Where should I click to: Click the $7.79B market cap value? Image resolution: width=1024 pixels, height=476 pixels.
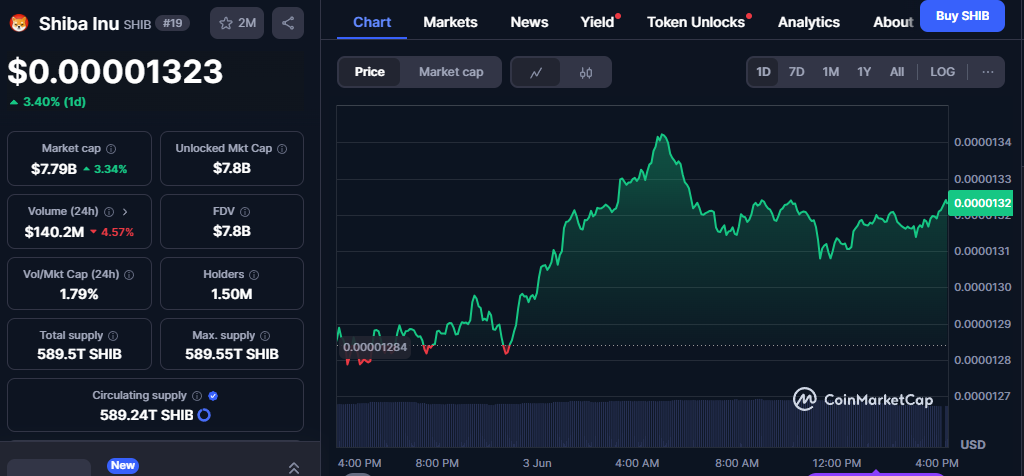tap(54, 169)
